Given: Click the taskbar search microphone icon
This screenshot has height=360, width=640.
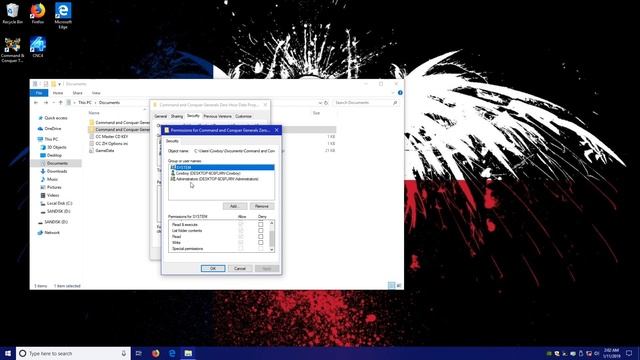Looking at the screenshot, I should (124, 353).
